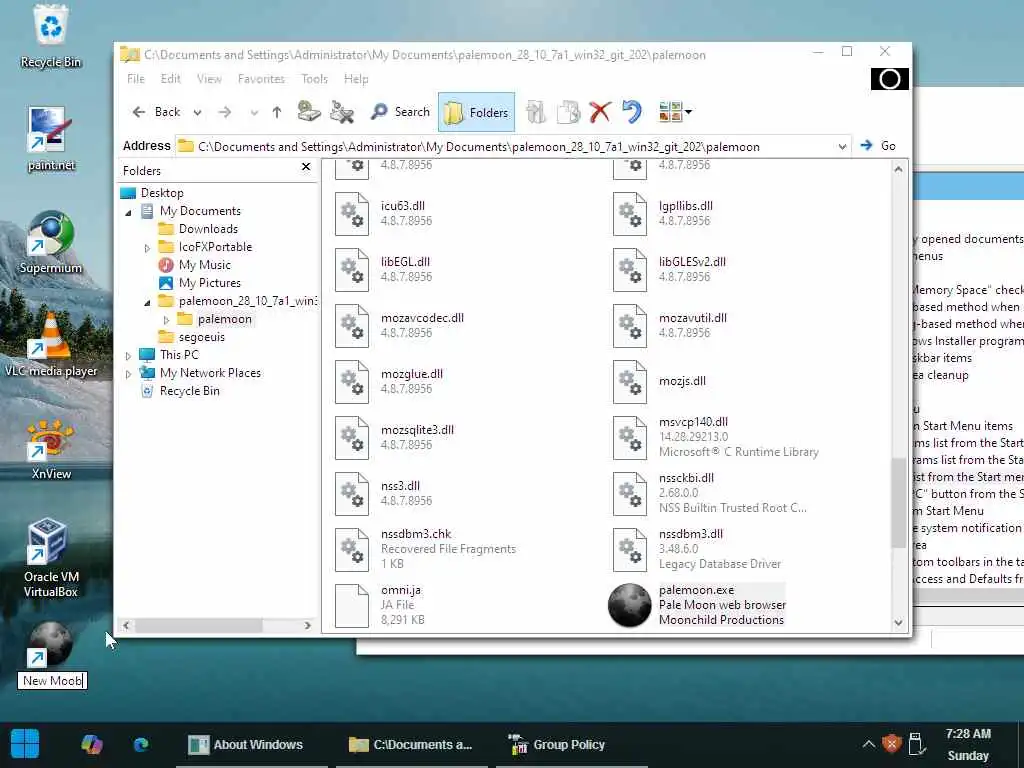This screenshot has height=768, width=1024.
Task: Click the blue Undo toolbar icon
Action: (x=632, y=112)
